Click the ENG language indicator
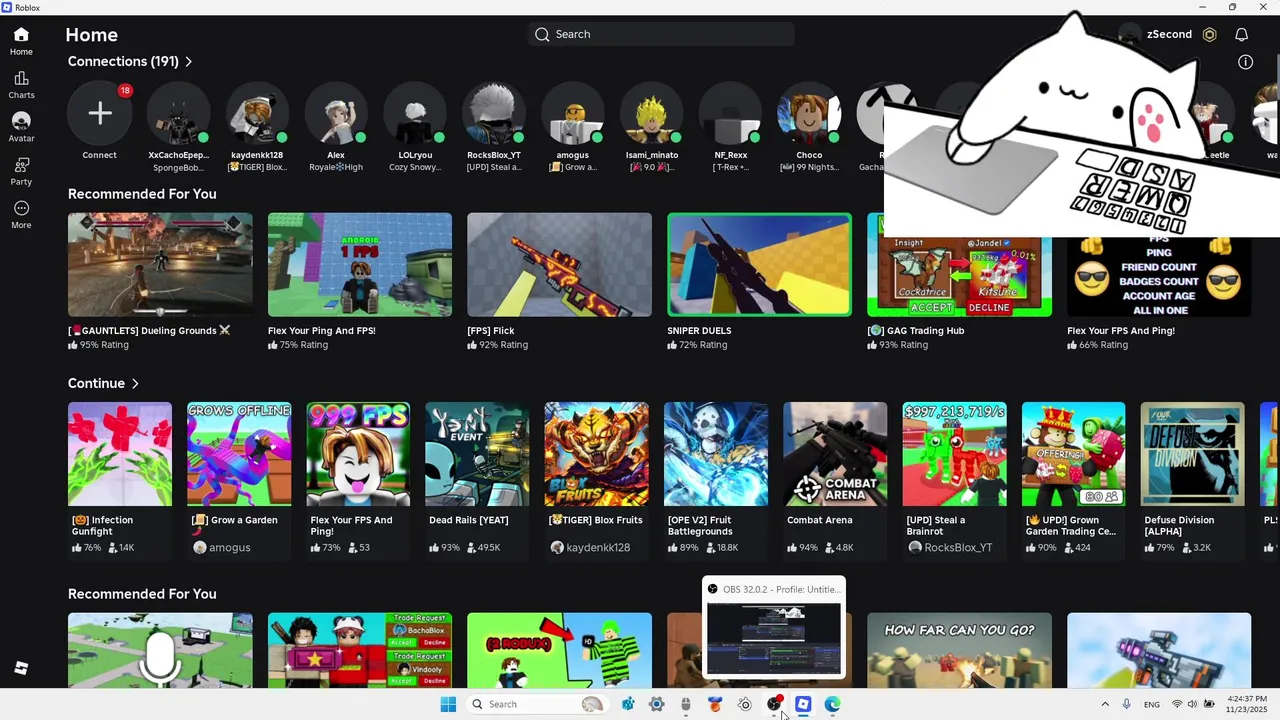Viewport: 1280px width, 720px height. pyautogui.click(x=1152, y=704)
